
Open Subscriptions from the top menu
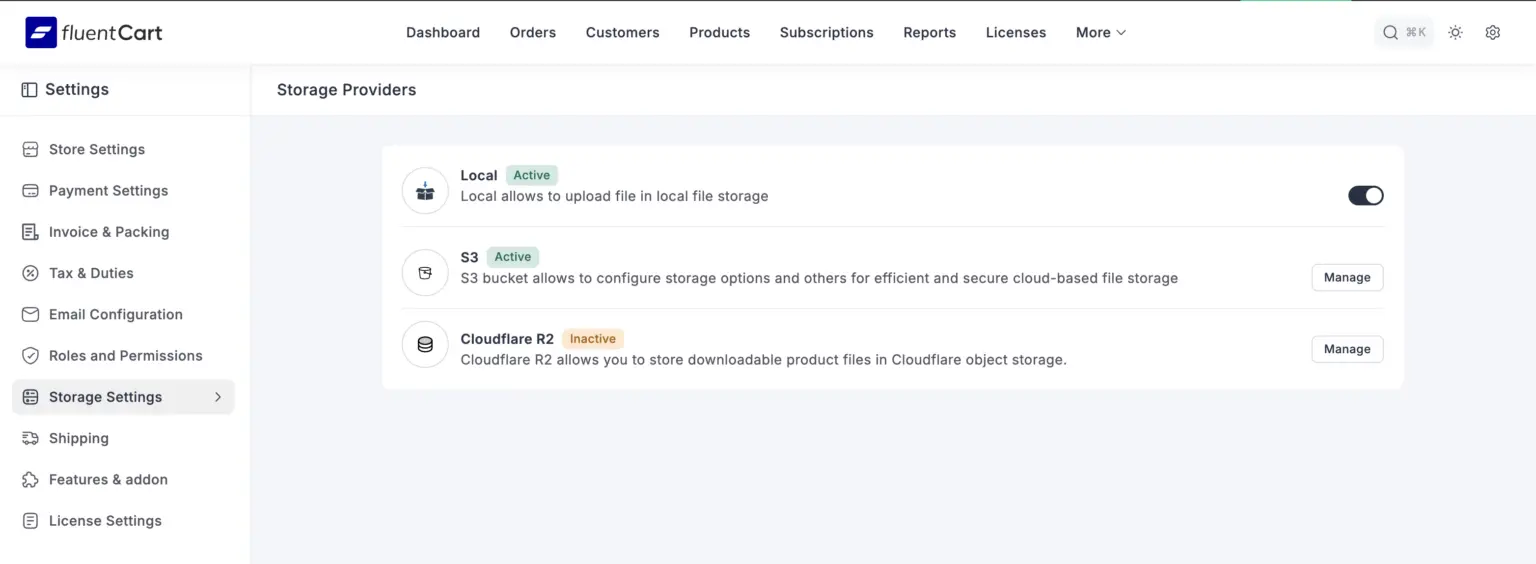(x=827, y=32)
